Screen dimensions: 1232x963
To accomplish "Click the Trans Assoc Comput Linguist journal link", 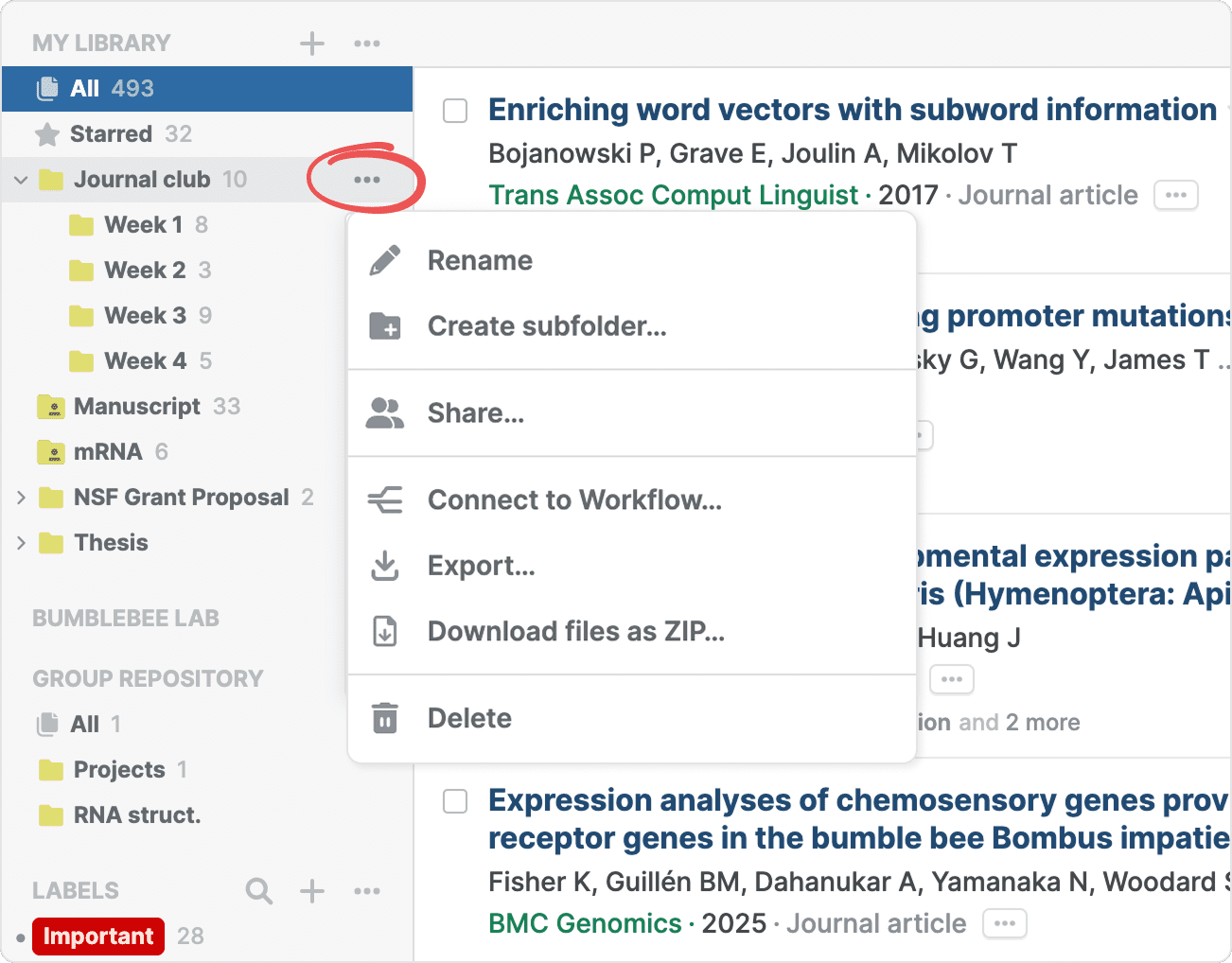I will (673, 195).
